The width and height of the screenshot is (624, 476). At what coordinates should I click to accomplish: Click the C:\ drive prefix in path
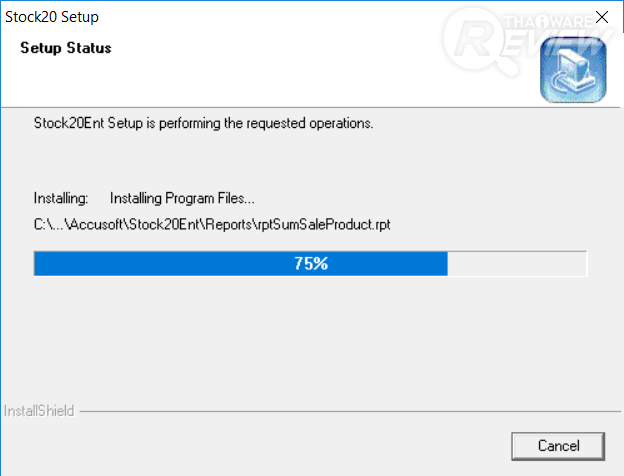tap(42, 225)
